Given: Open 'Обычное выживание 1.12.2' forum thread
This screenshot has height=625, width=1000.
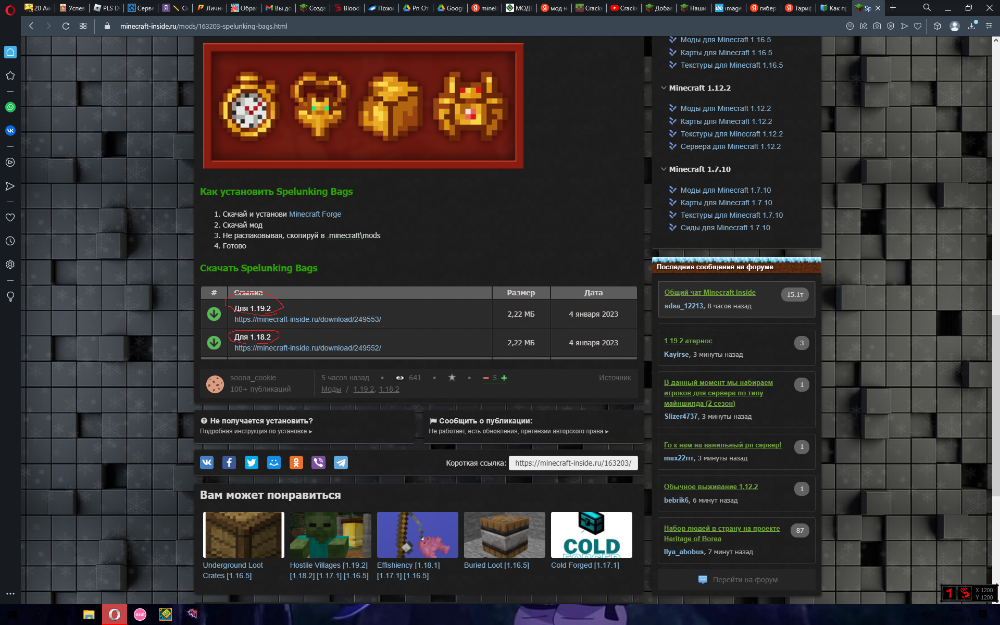Looking at the screenshot, I should click(710, 487).
